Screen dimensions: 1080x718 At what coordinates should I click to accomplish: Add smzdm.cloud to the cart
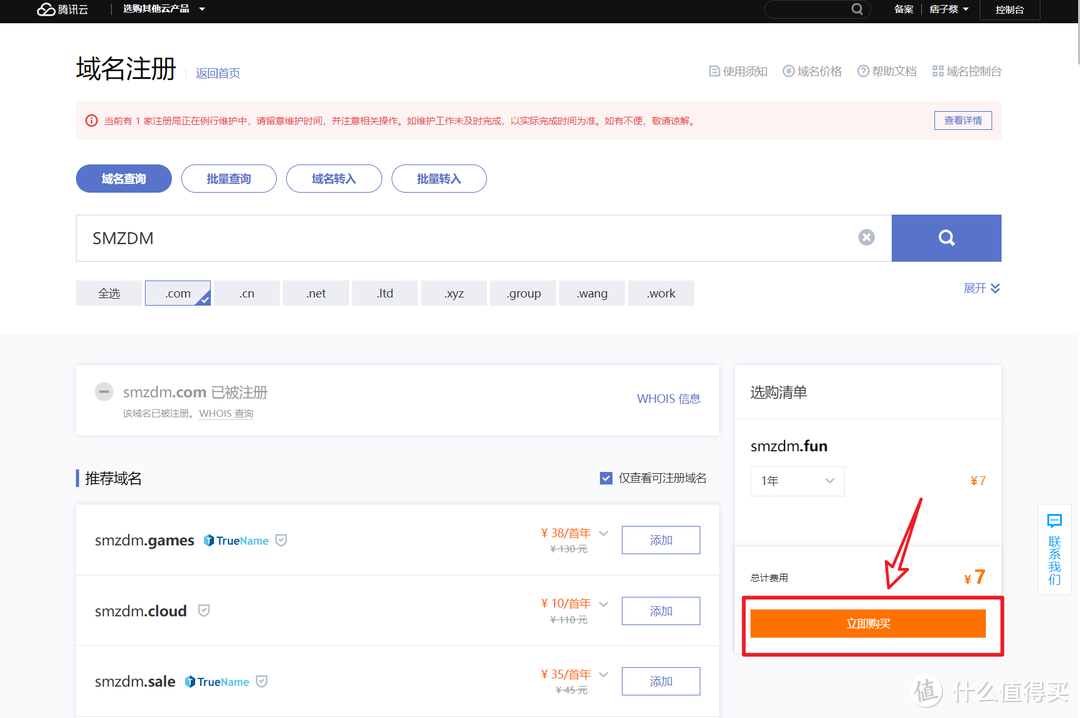pos(661,611)
